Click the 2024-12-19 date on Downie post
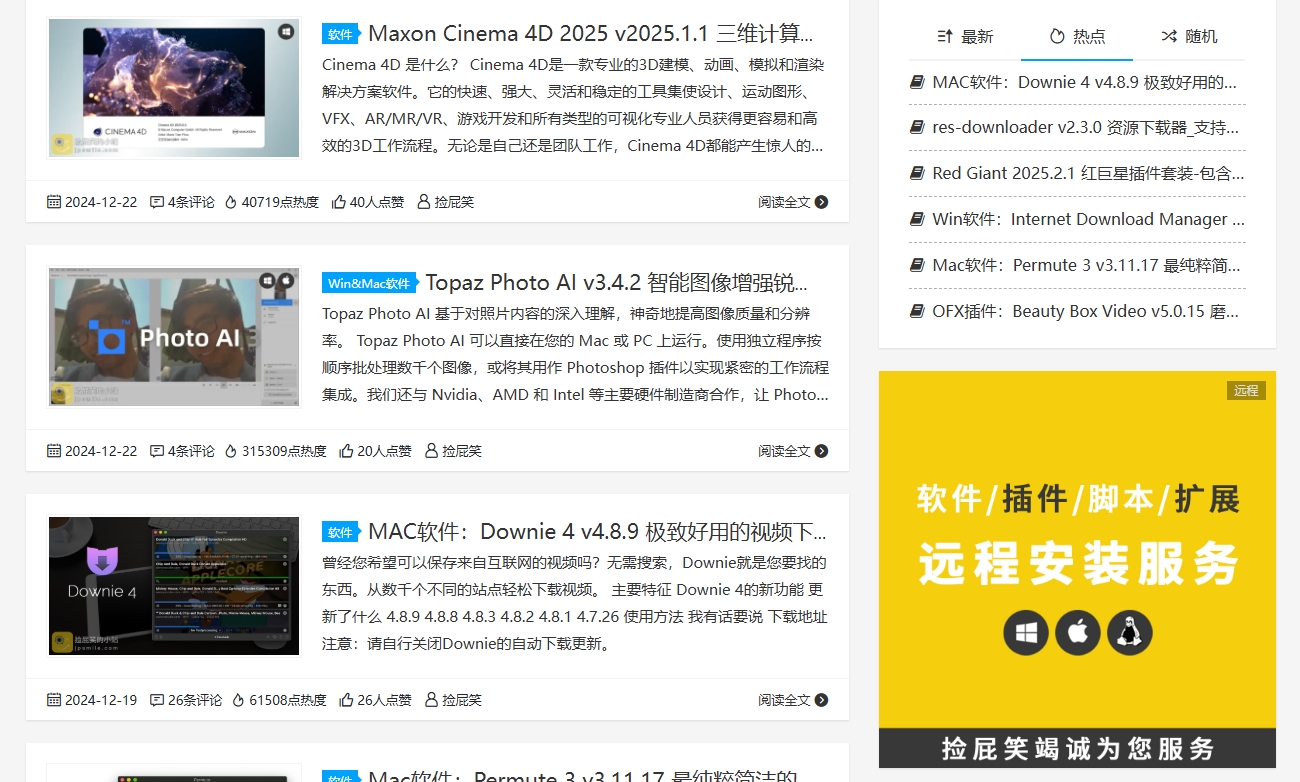1300x782 pixels. (x=101, y=700)
